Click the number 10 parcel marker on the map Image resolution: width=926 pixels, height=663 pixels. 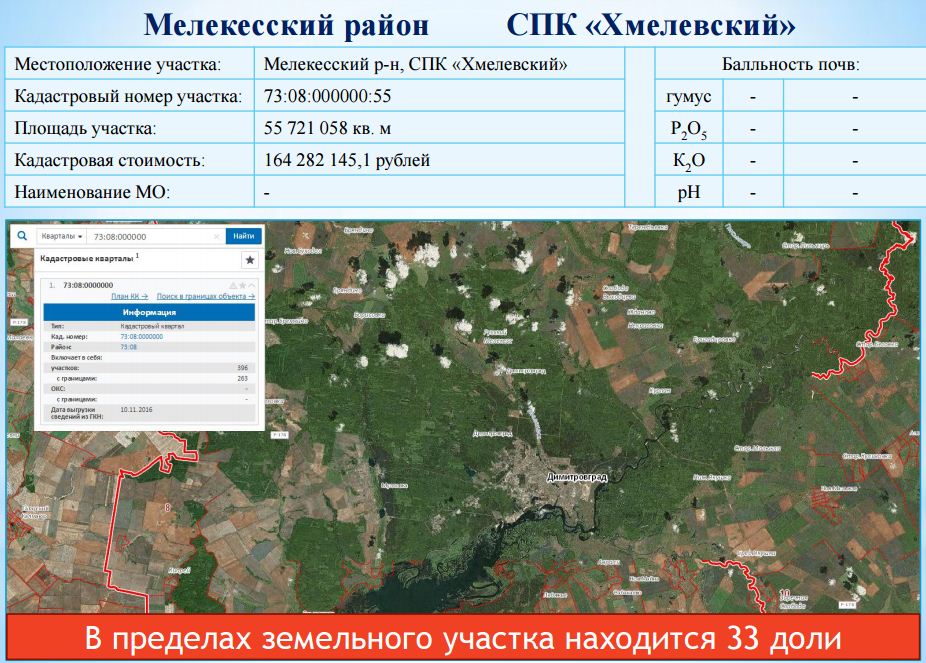point(784,593)
